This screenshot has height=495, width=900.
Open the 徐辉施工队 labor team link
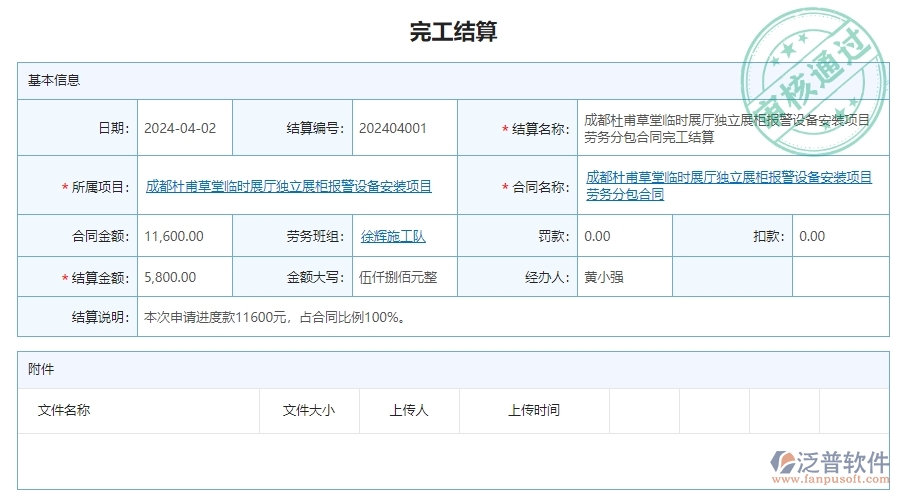point(393,236)
